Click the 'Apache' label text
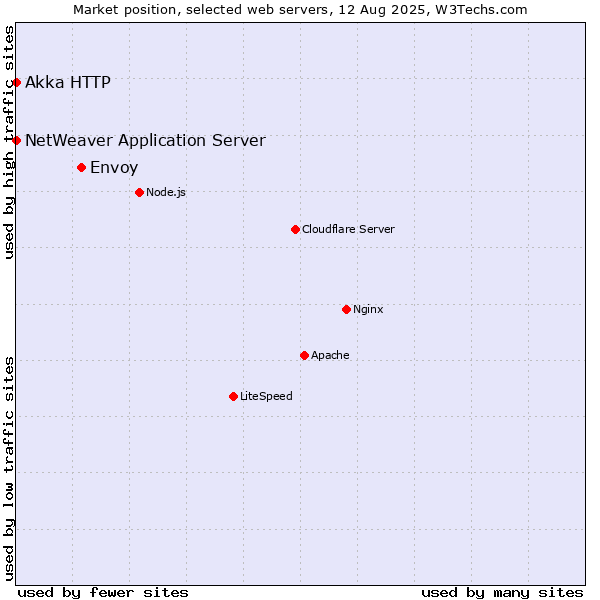Image resolution: width=600 pixels, height=600 pixels. (x=330, y=355)
